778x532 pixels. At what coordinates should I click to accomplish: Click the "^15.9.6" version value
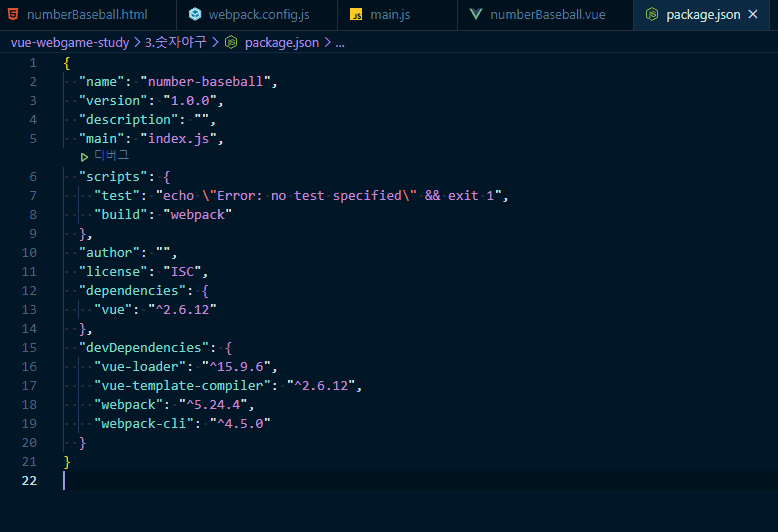pos(236,367)
